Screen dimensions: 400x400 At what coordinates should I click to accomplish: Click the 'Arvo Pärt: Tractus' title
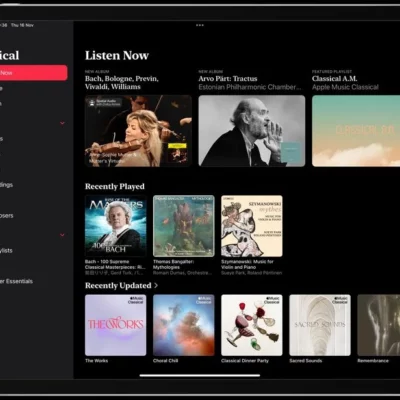tap(228, 79)
